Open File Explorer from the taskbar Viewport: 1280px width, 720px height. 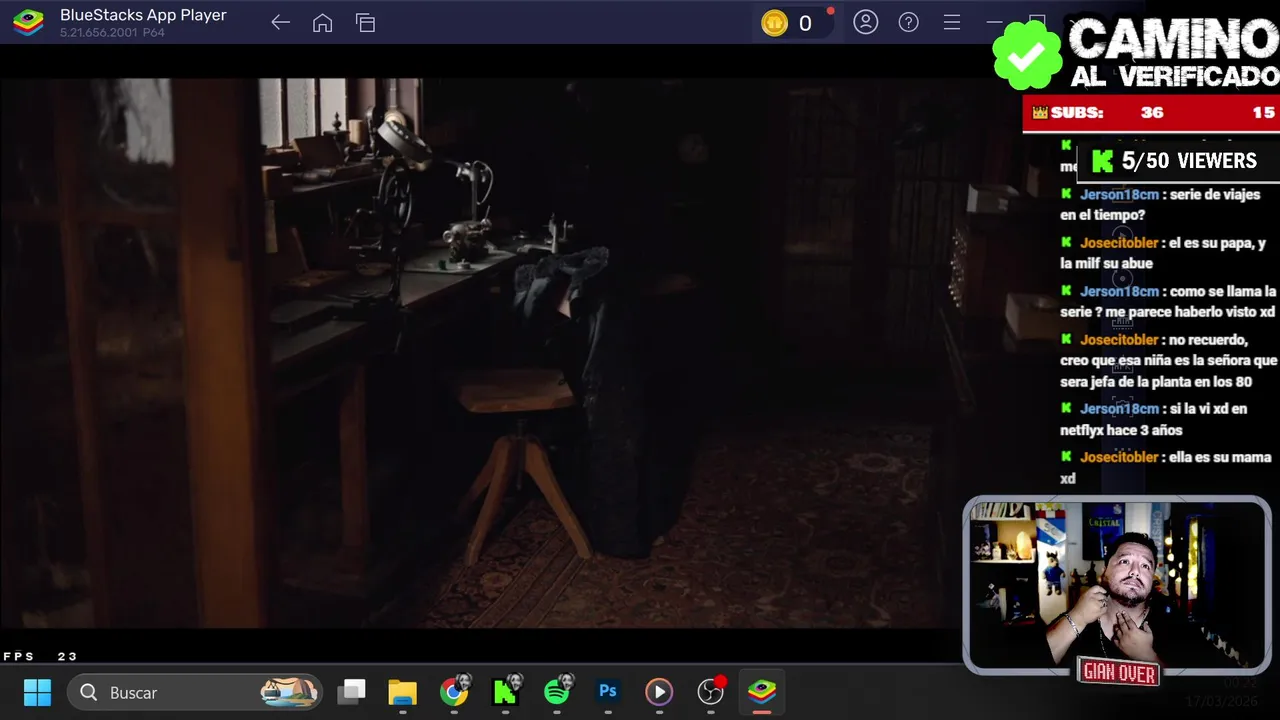point(402,692)
